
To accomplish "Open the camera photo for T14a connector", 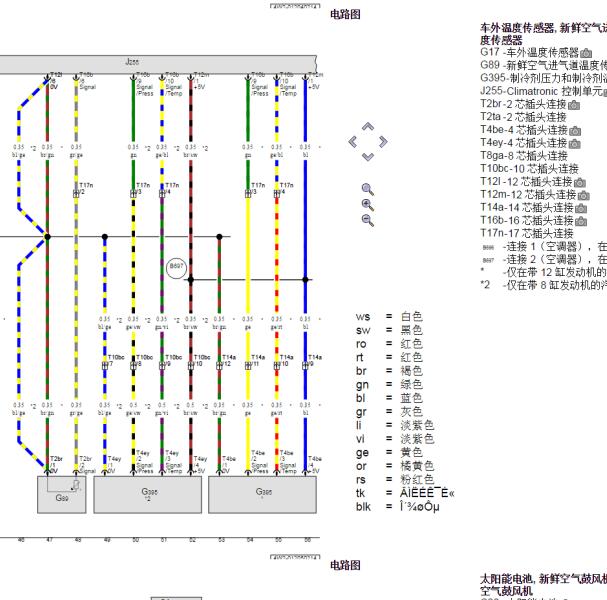I will pos(581,209).
